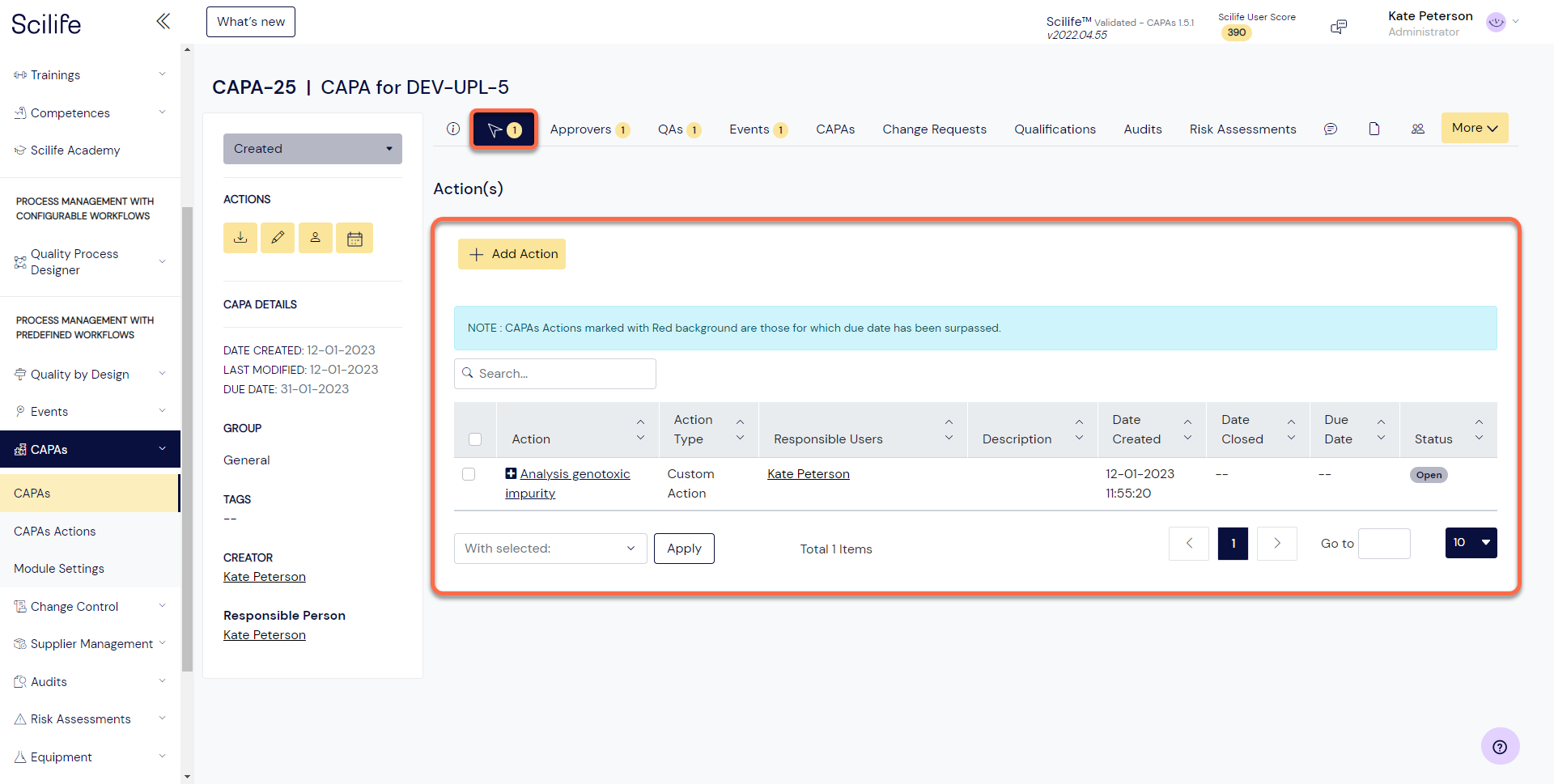This screenshot has height=784, width=1554.
Task: Select page 1 in pagination
Action: [x=1233, y=544]
